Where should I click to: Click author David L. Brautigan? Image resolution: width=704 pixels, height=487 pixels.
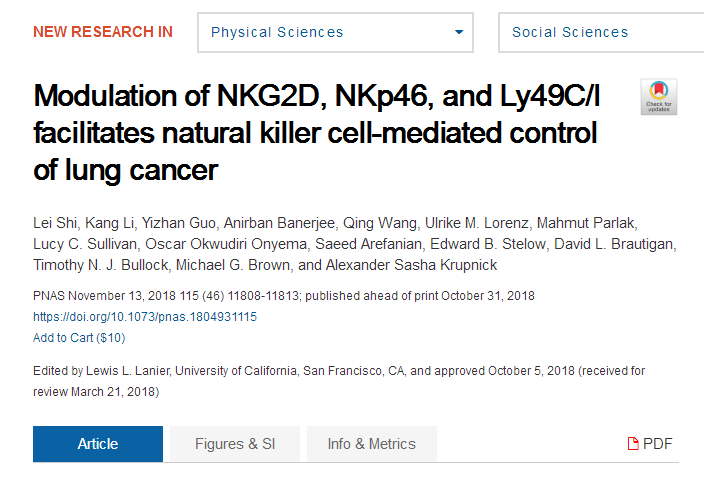tap(614, 244)
